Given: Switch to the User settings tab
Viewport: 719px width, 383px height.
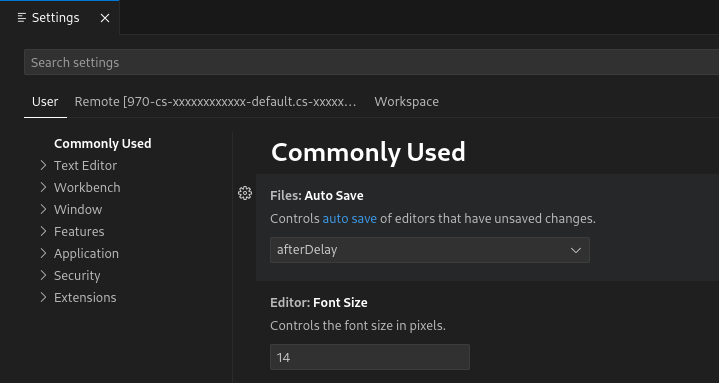Looking at the screenshot, I should pos(45,101).
